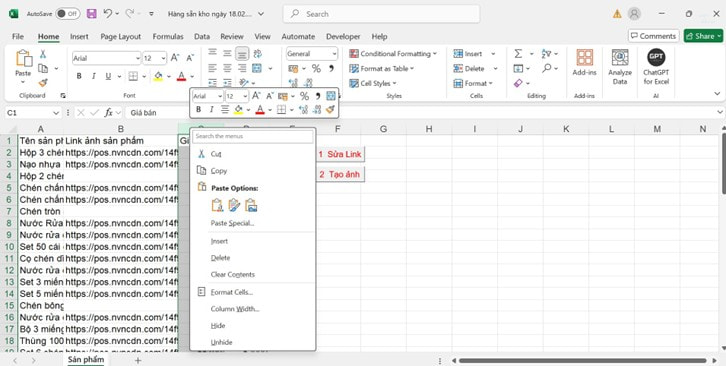
Task: Click the Save icon in title bar
Action: [x=92, y=14]
